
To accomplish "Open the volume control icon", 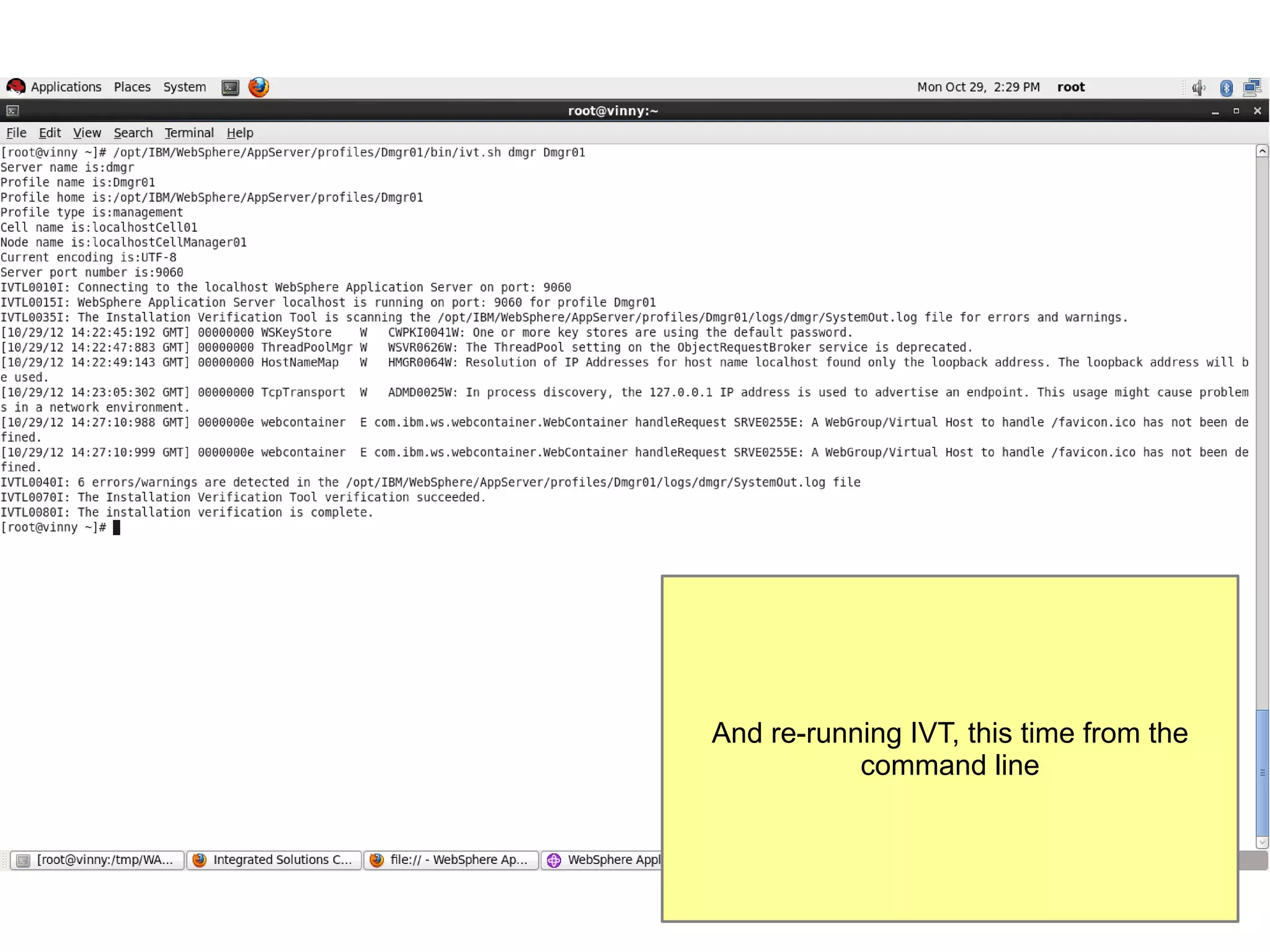I will pyautogui.click(x=1199, y=88).
